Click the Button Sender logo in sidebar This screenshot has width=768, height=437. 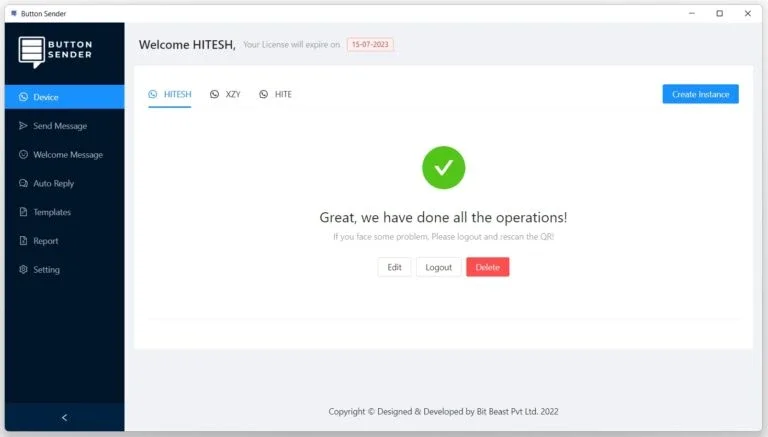[x=55, y=51]
